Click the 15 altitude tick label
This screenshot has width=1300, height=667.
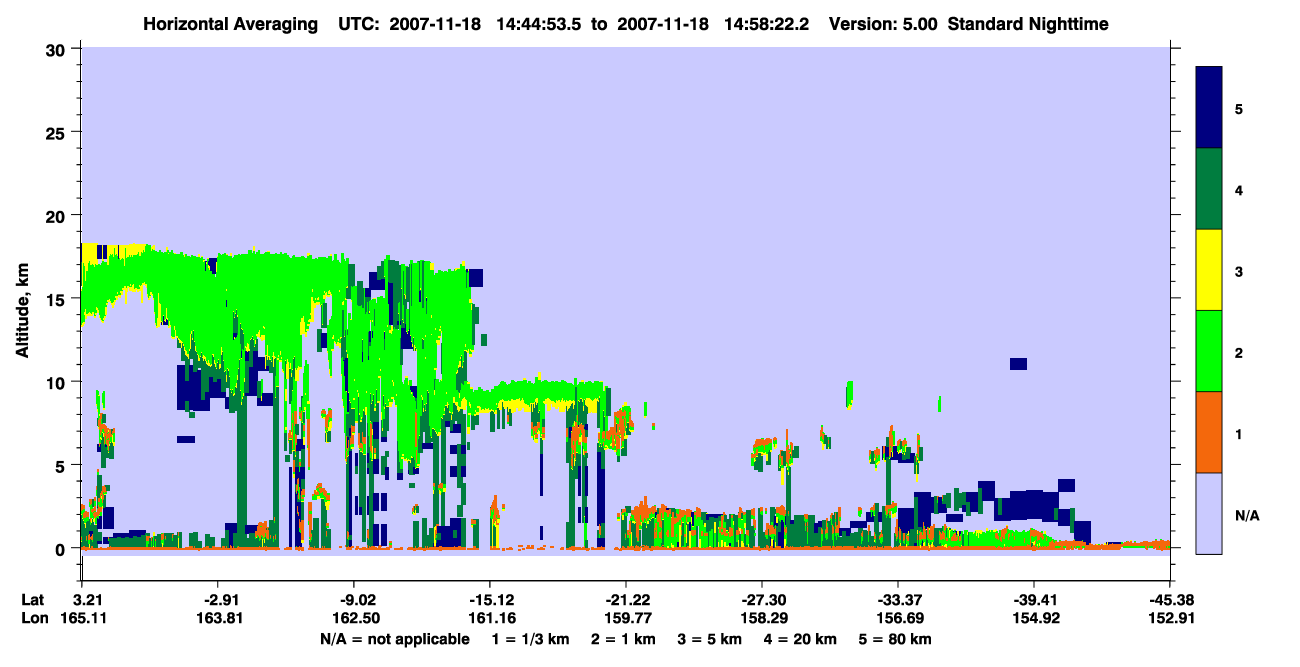(x=58, y=298)
